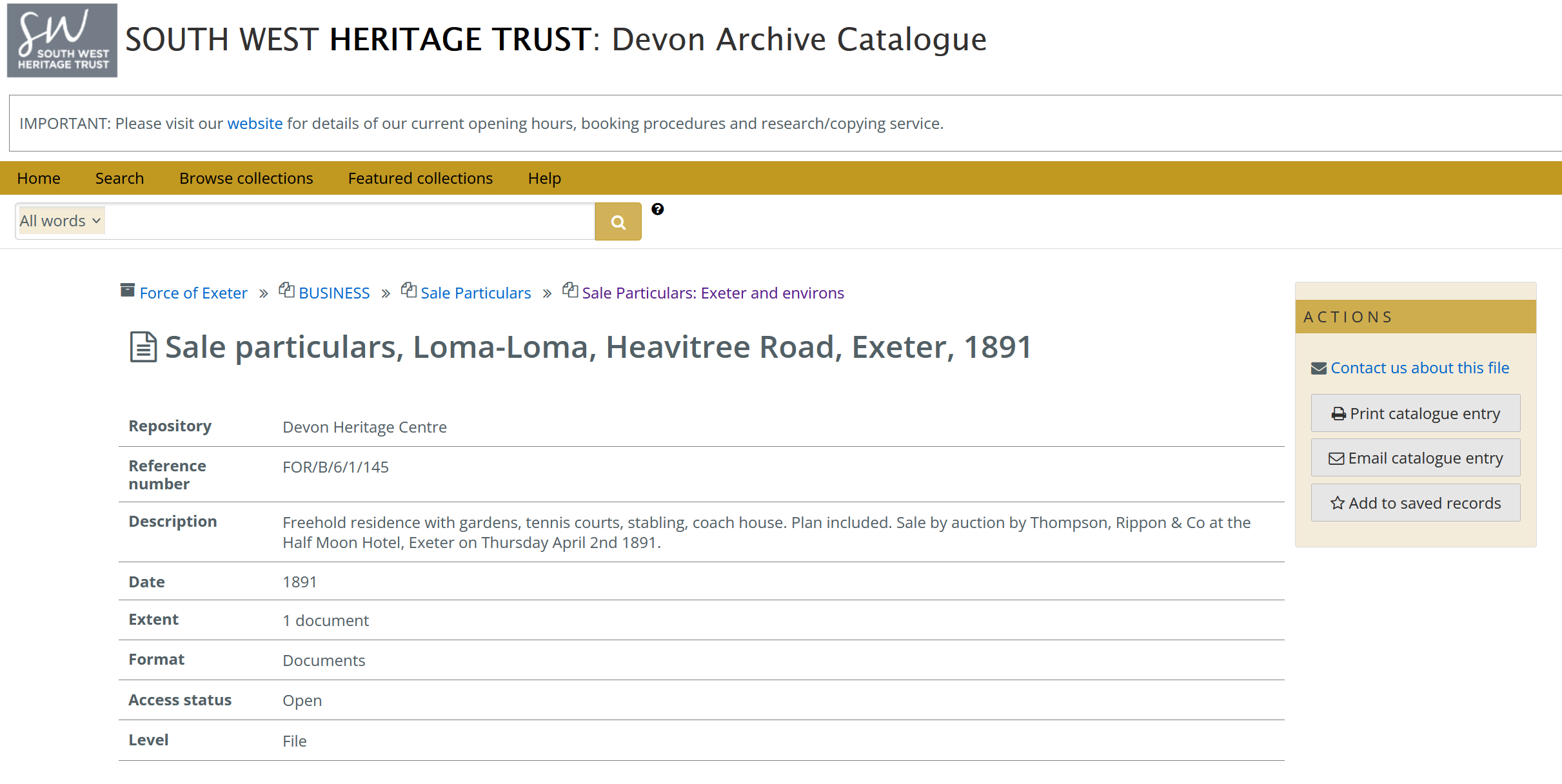Click folder icon beside Exeter and environs breadcrumb
The width and height of the screenshot is (1562, 784).
click(x=570, y=290)
